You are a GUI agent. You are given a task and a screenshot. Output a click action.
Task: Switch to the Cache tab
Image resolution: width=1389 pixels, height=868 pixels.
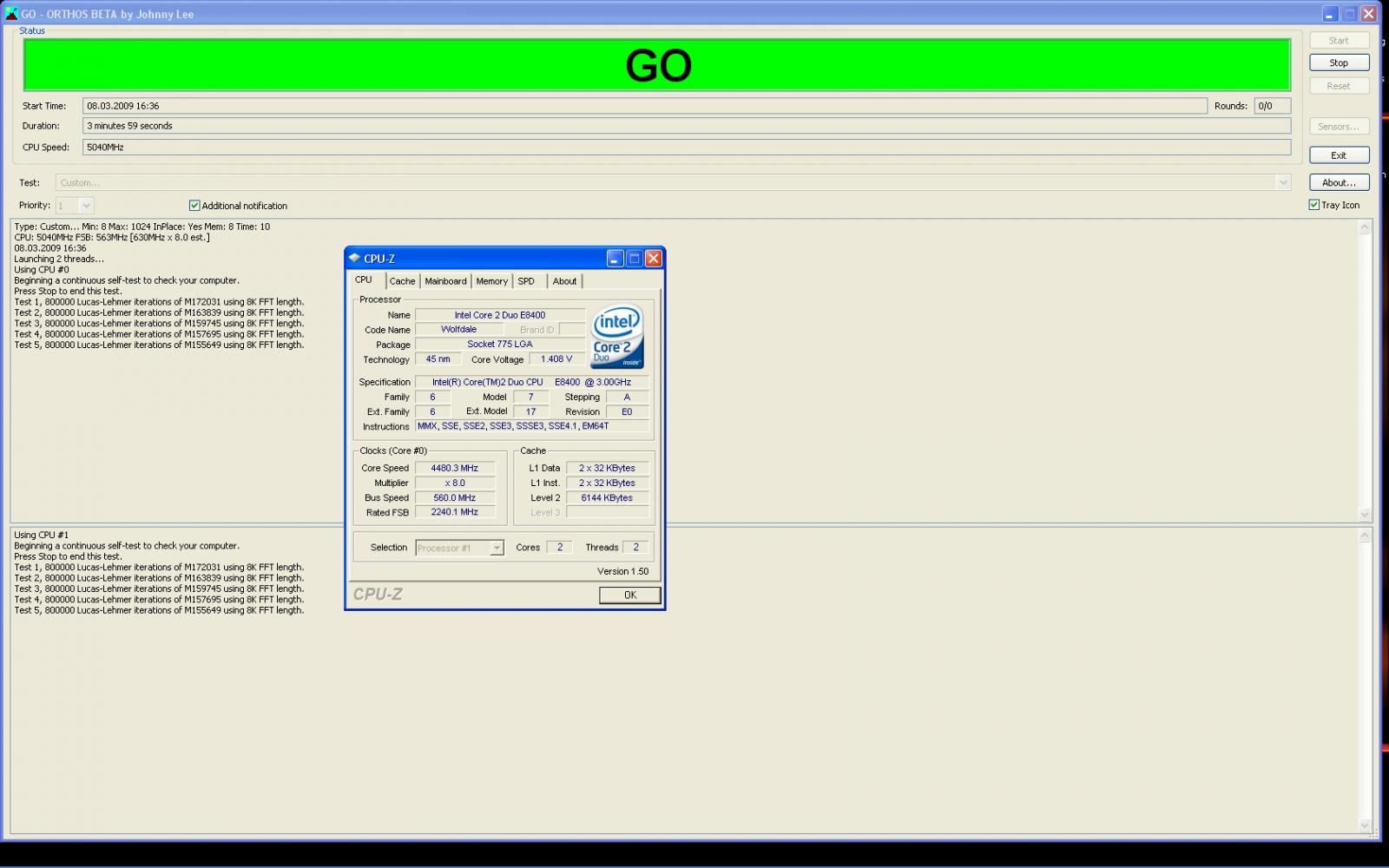tap(403, 281)
